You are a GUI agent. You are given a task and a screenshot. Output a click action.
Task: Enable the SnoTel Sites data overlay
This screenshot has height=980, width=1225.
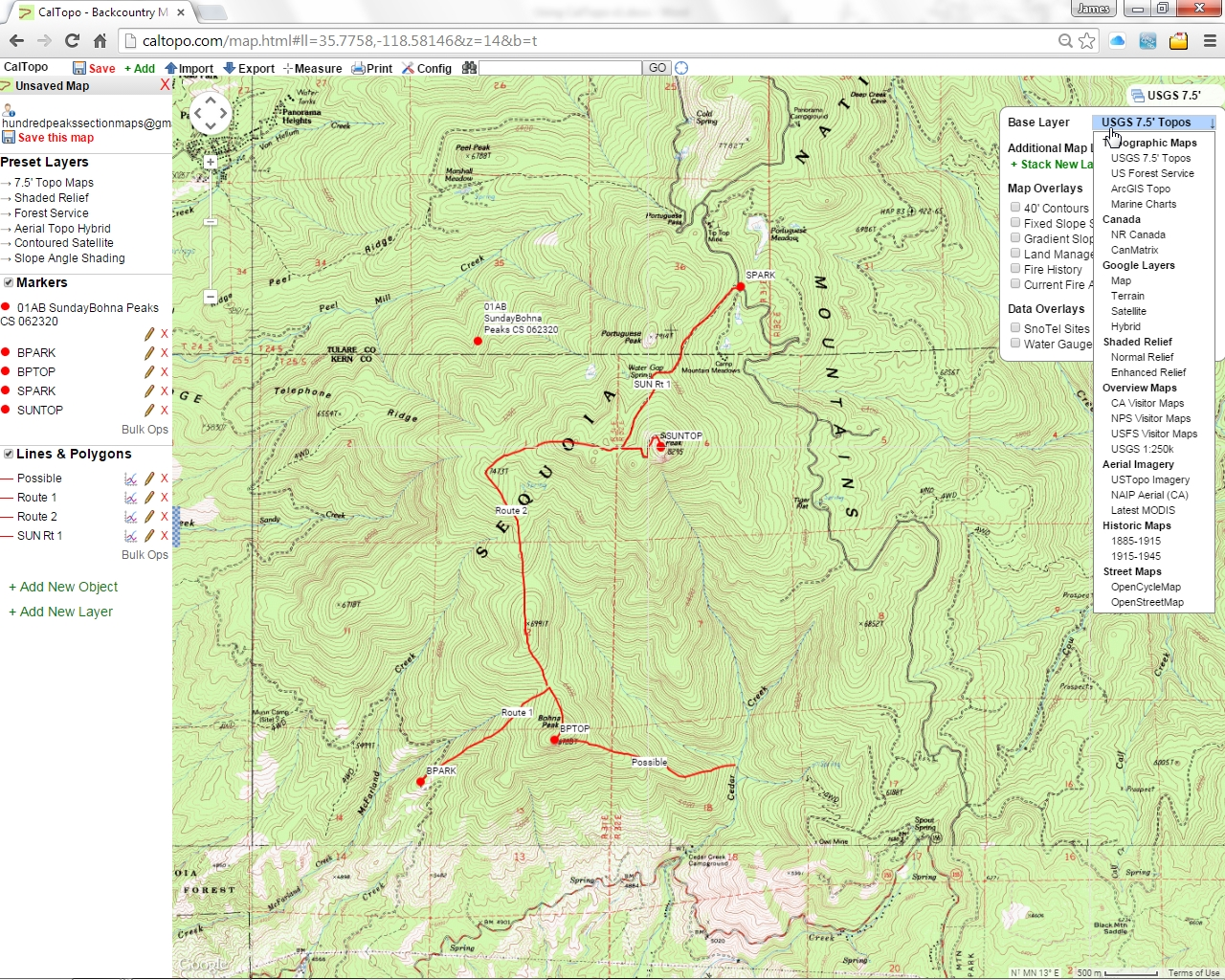(x=1015, y=327)
